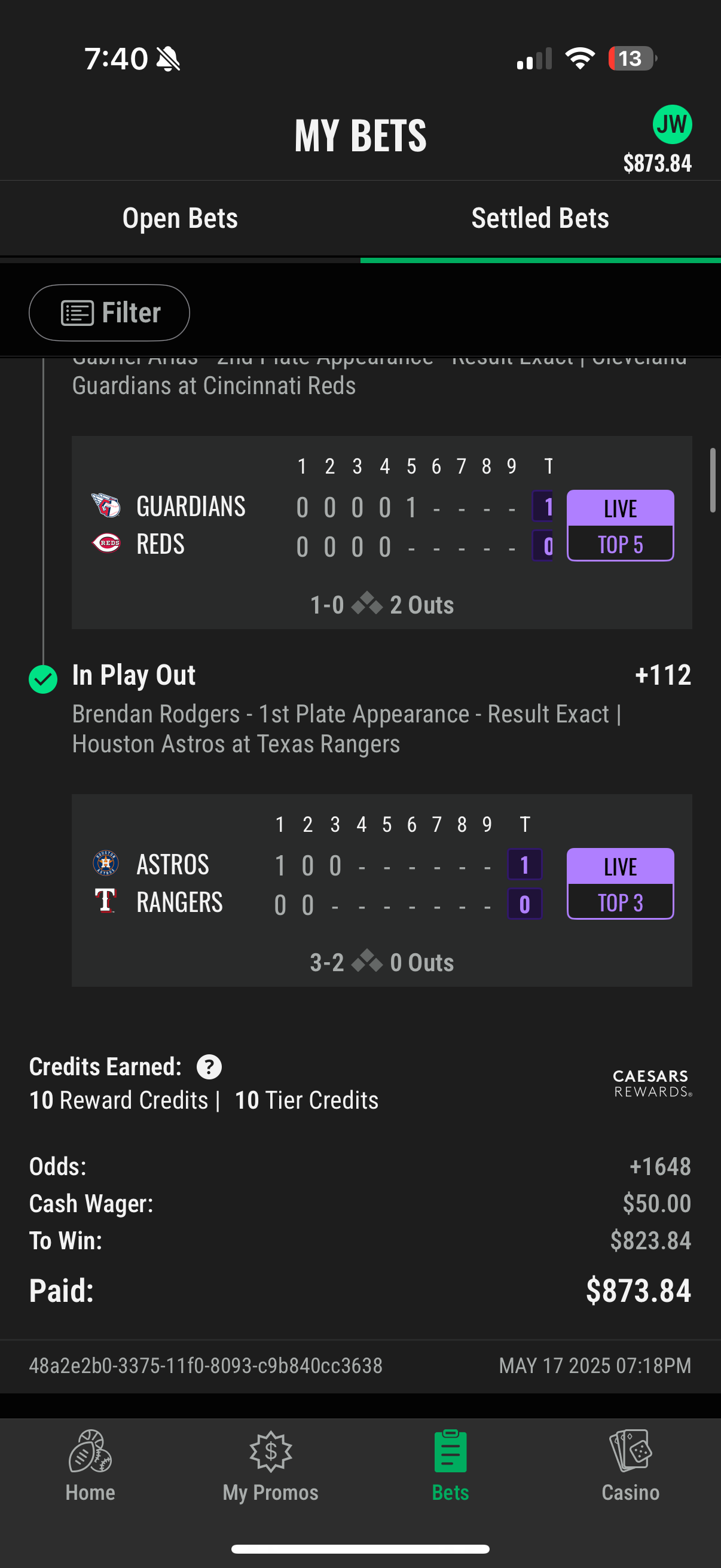Tap the Cleveland Guardians team logo
The height and width of the screenshot is (1568, 721).
[106, 505]
